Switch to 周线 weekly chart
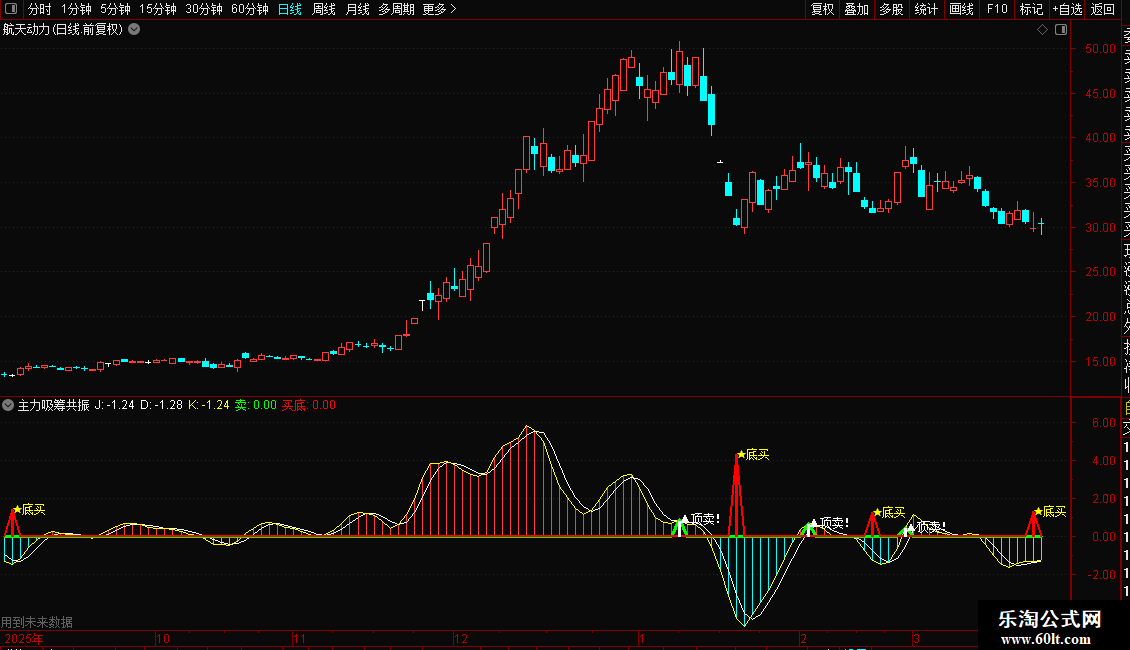Screen dimensions: 1130x650 pos(324,9)
